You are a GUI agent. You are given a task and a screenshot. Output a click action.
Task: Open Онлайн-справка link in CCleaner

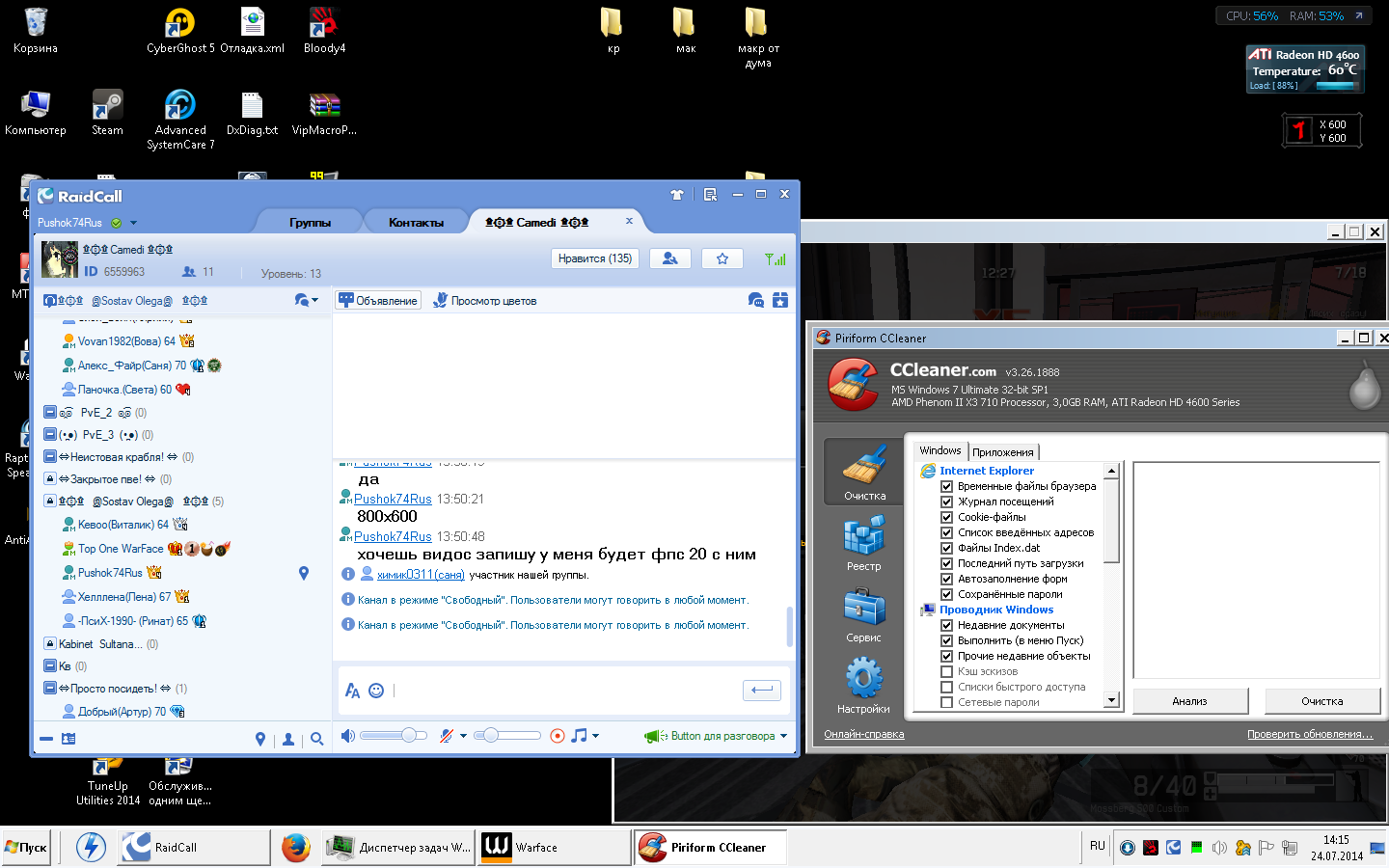pos(864,734)
